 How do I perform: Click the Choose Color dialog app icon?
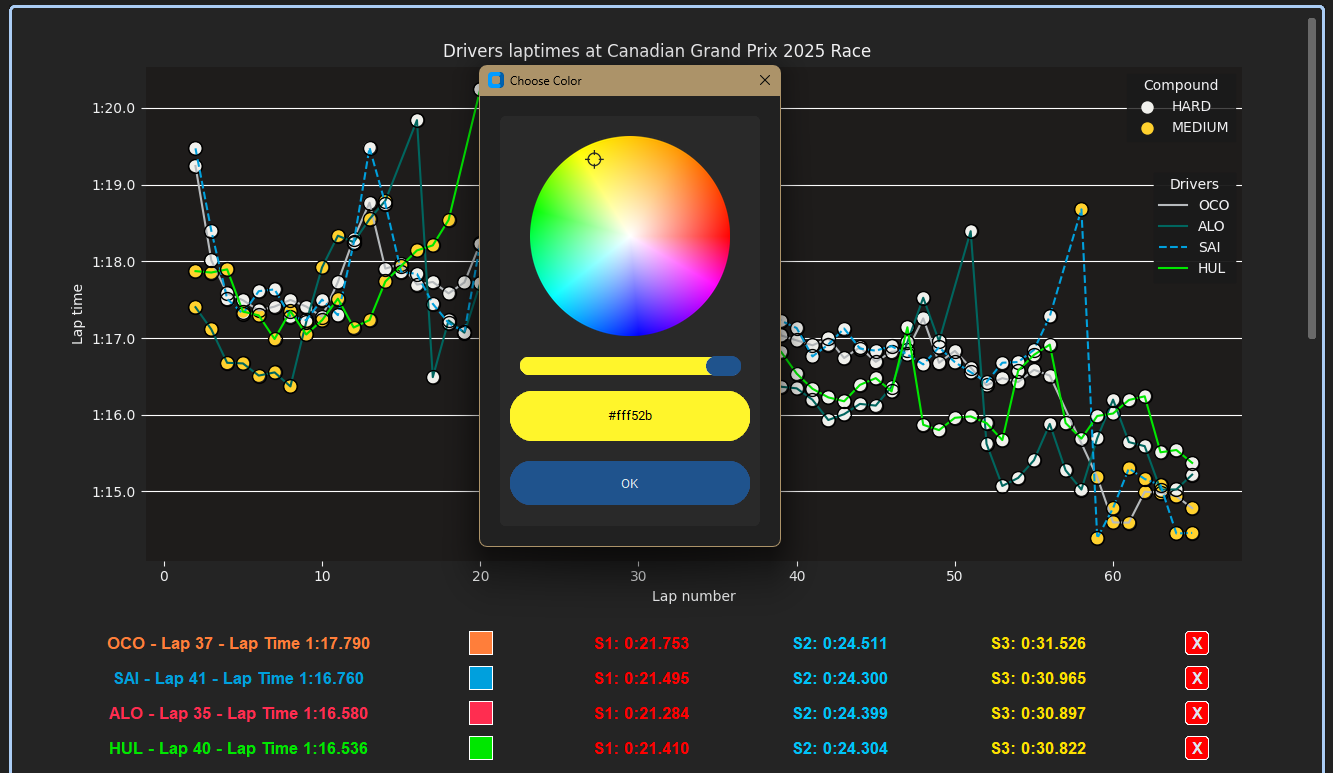[495, 80]
